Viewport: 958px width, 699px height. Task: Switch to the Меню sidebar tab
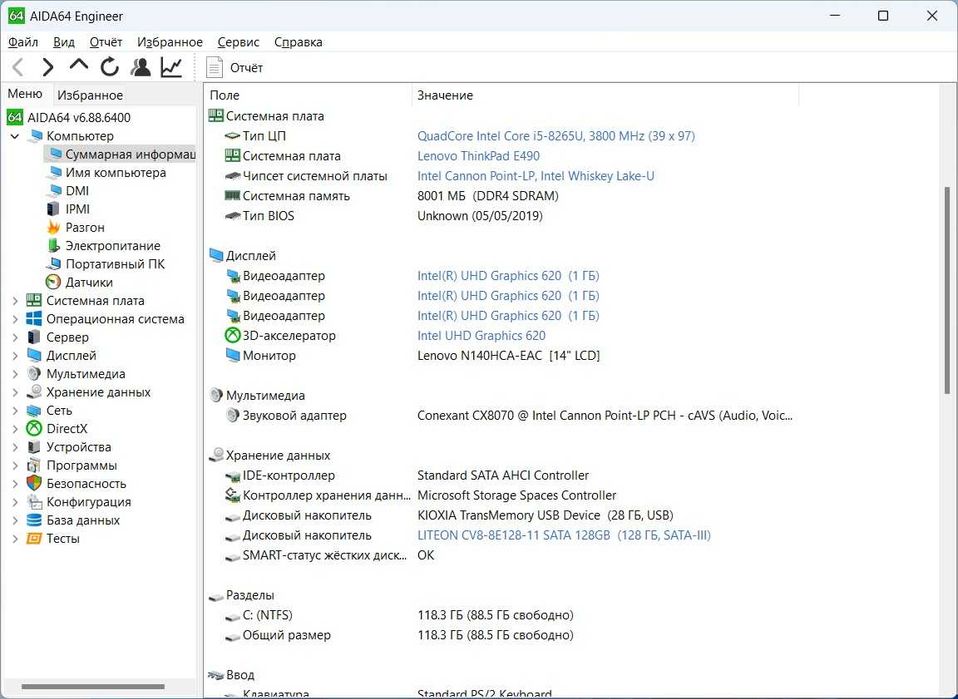point(25,93)
